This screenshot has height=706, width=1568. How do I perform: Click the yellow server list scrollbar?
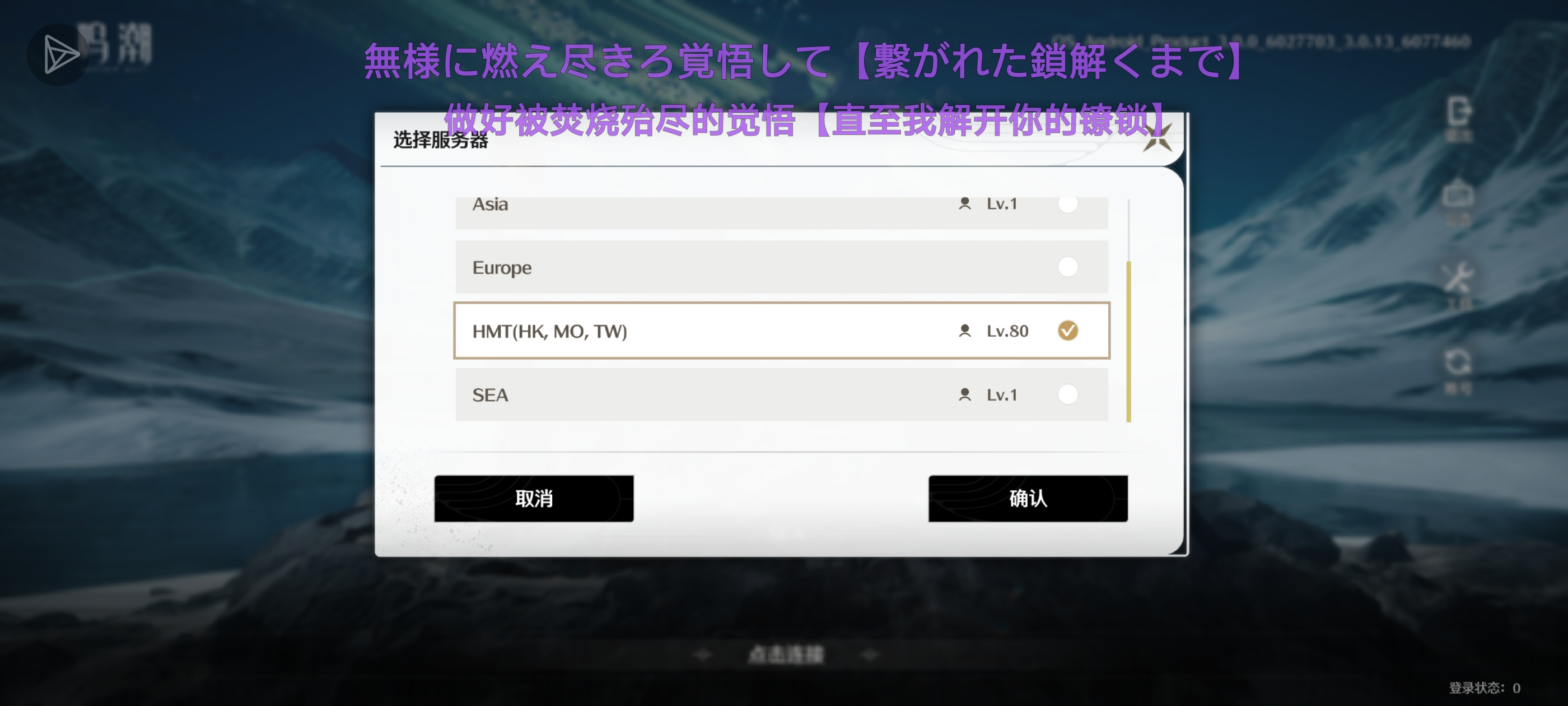click(x=1128, y=341)
